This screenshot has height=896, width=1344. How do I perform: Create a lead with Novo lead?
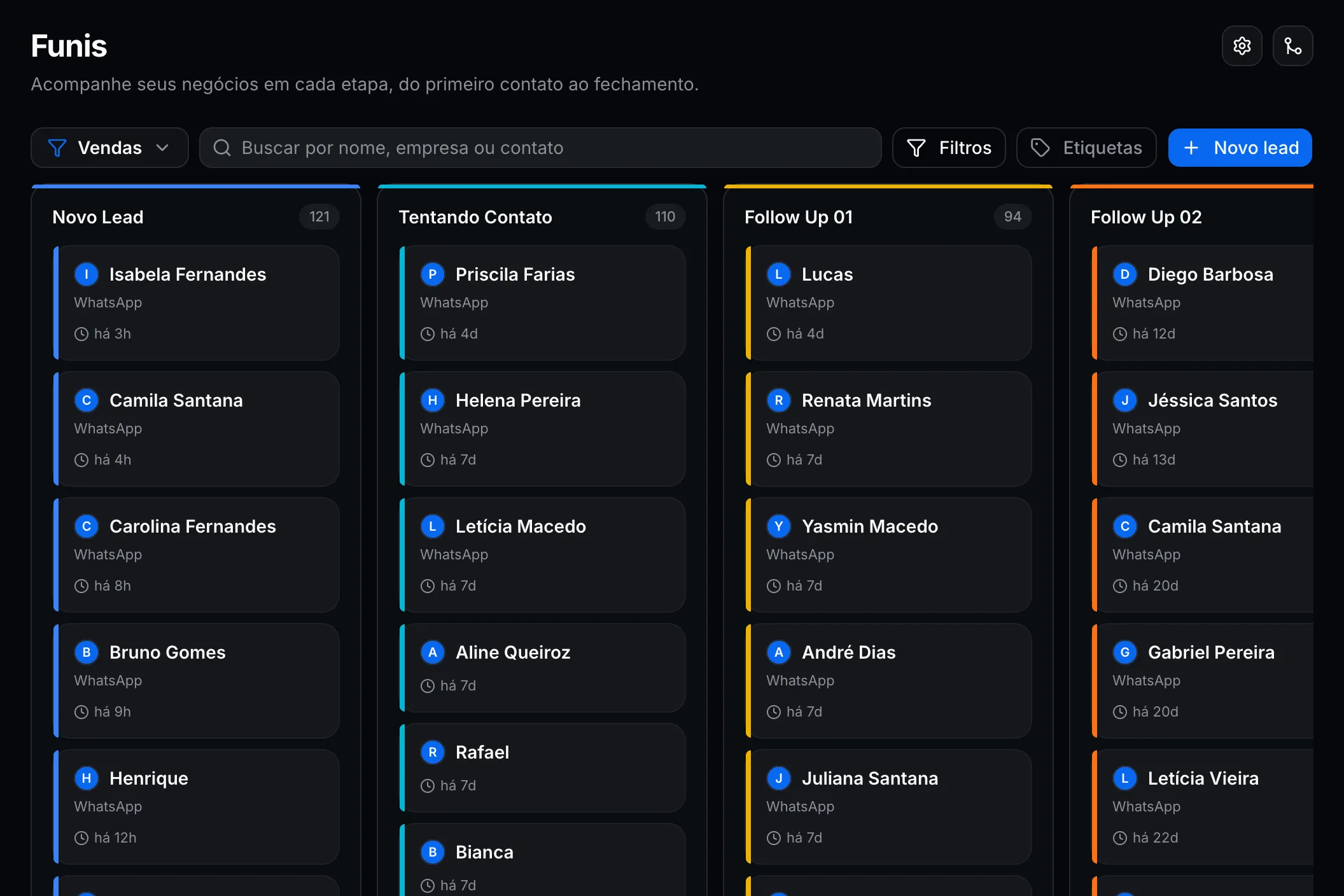(1240, 148)
